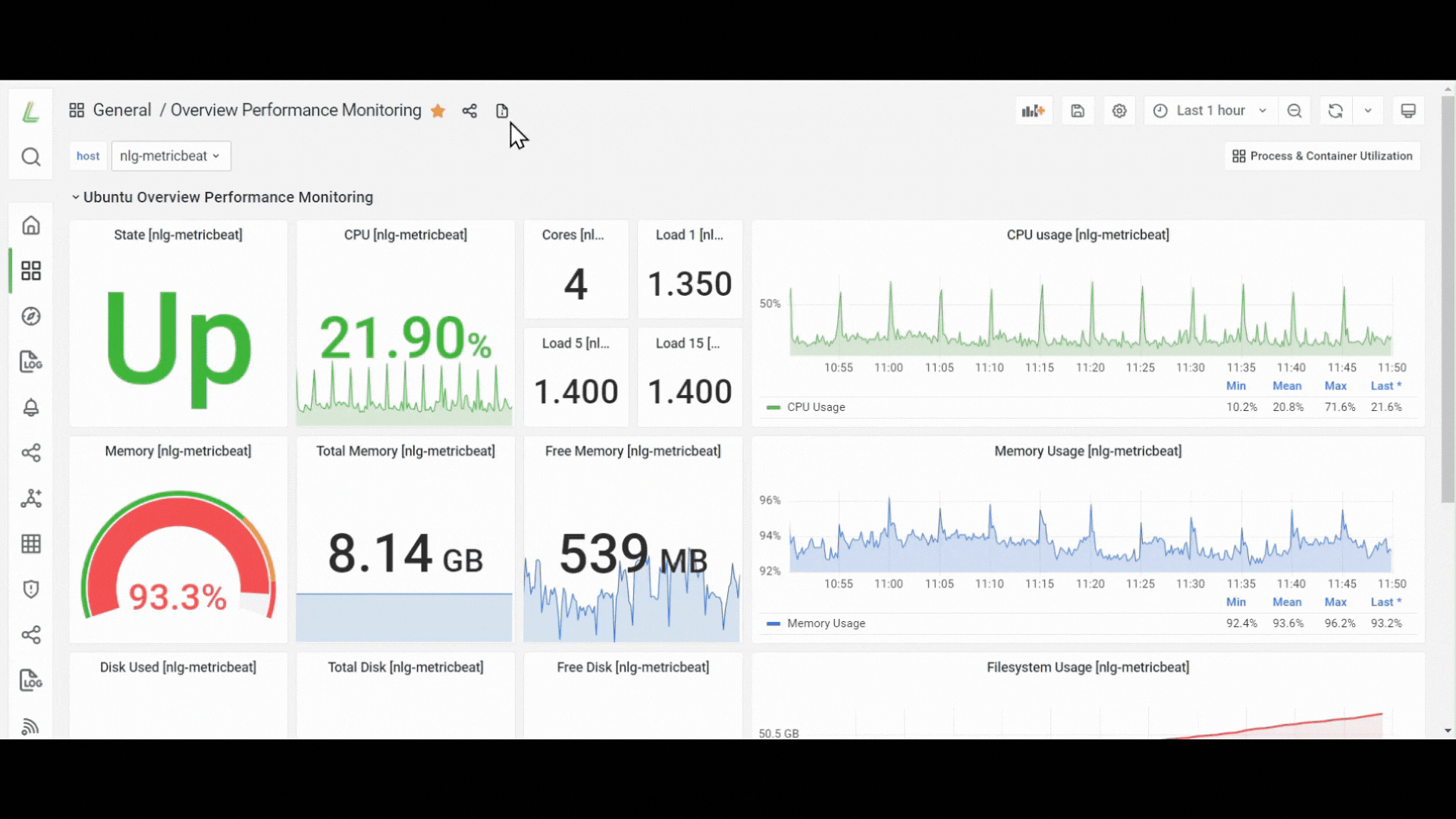This screenshot has width=1456, height=819.
Task: Open General folder breadcrumb
Action: click(122, 110)
